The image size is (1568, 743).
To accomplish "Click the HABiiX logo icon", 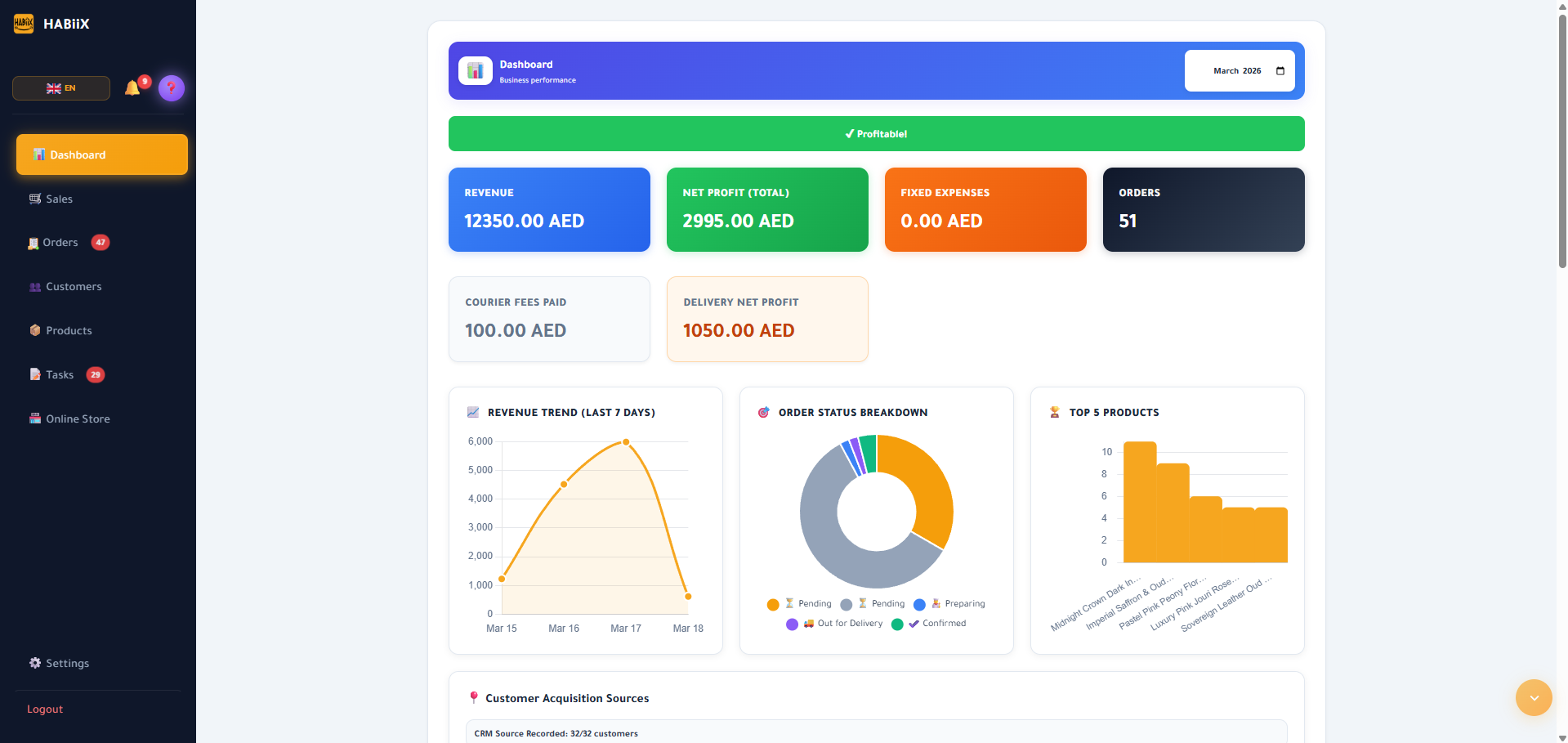I will pyautogui.click(x=24, y=24).
